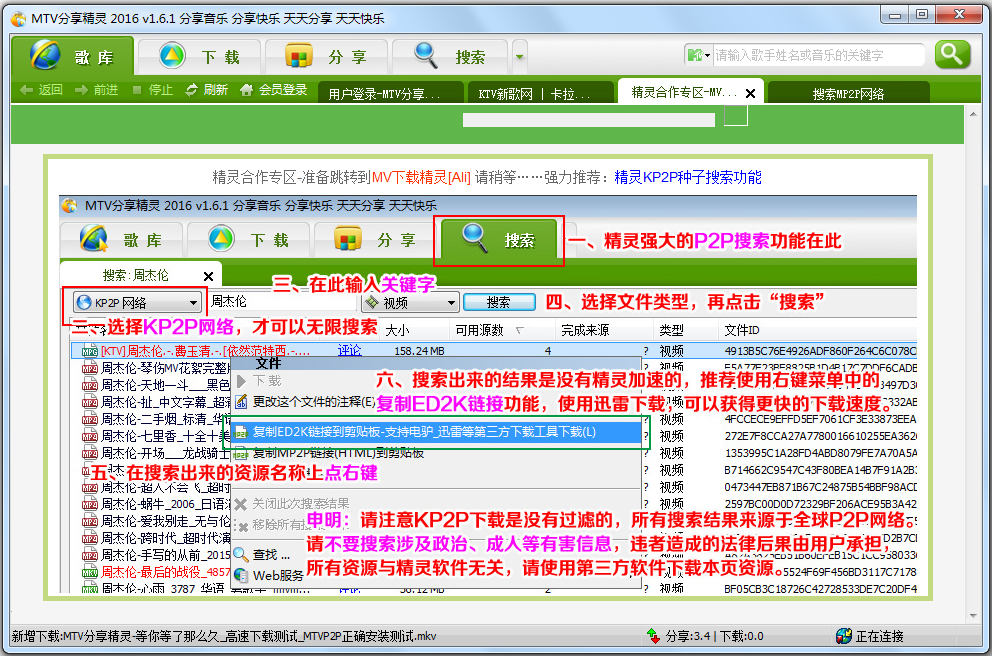Open the 歌库 (music library) section
The width and height of the screenshot is (992, 656).
pyautogui.click(x=90, y=56)
